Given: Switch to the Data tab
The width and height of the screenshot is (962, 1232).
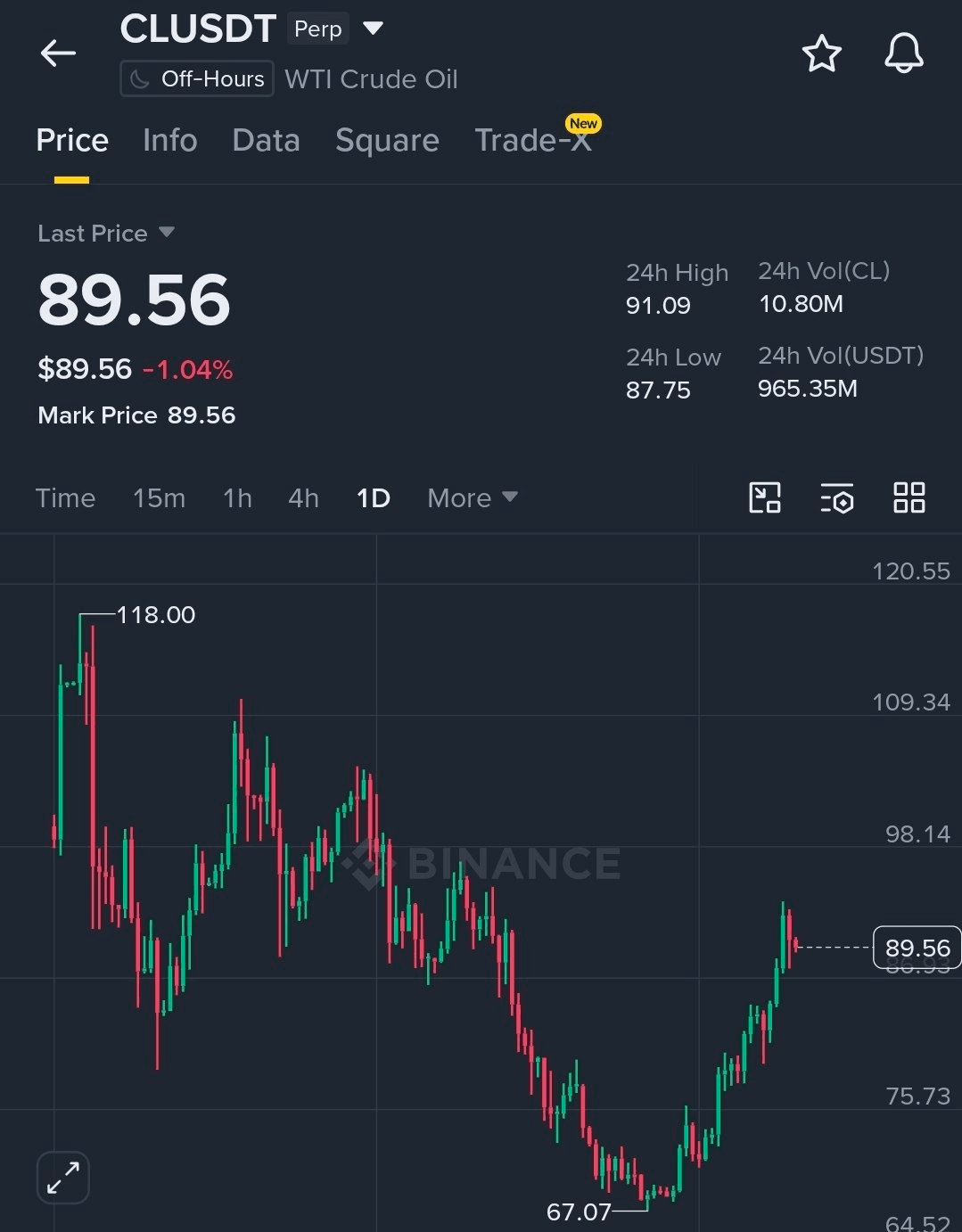Looking at the screenshot, I should click(x=266, y=140).
